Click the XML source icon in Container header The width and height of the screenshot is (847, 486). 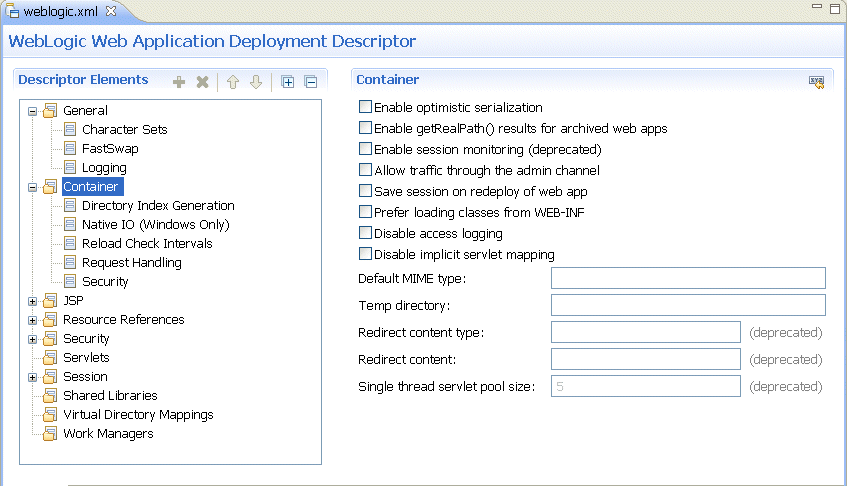click(x=816, y=82)
